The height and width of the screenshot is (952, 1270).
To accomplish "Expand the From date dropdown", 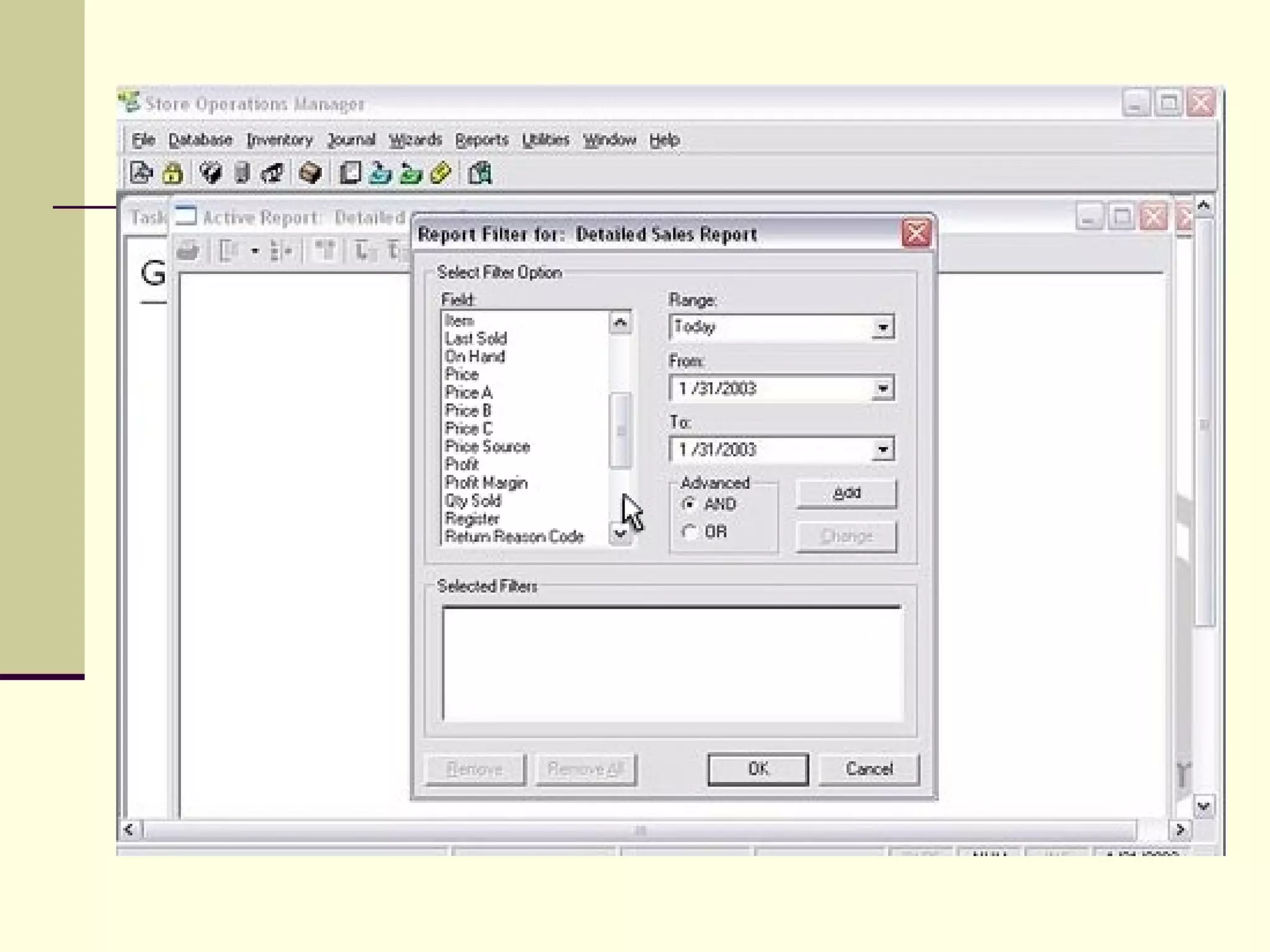I will (x=882, y=389).
